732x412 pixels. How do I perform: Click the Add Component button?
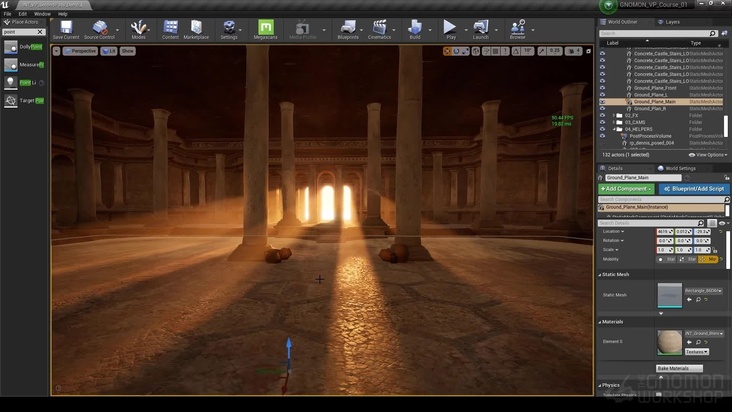(x=626, y=189)
